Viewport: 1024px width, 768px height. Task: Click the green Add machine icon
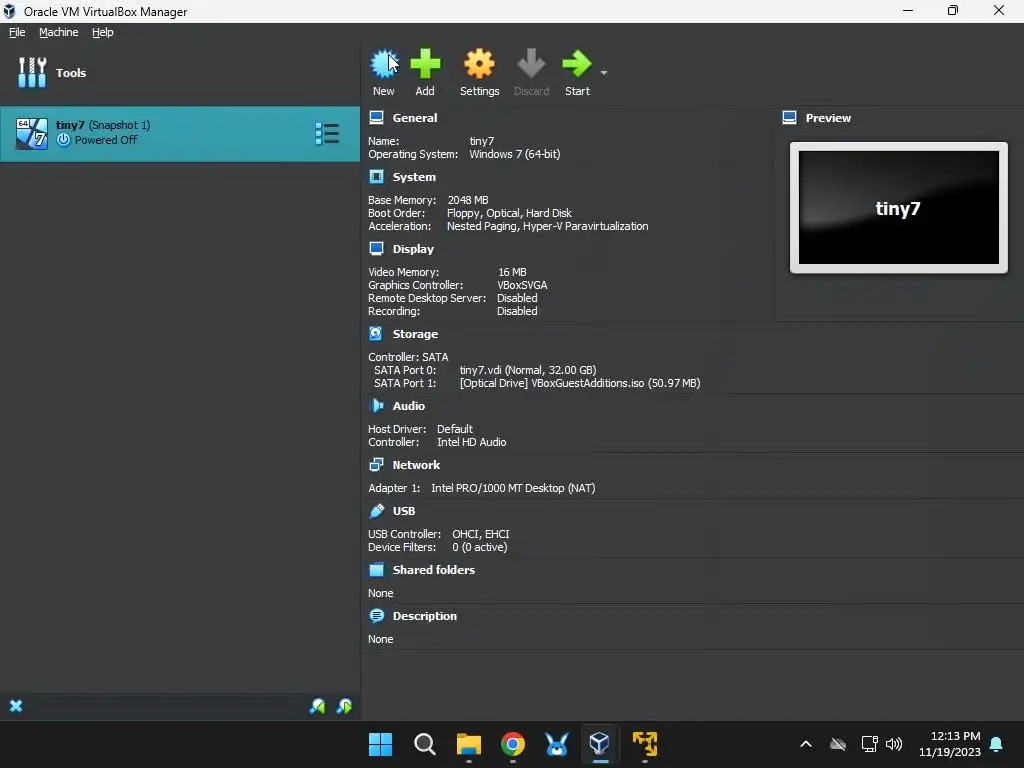(x=425, y=64)
